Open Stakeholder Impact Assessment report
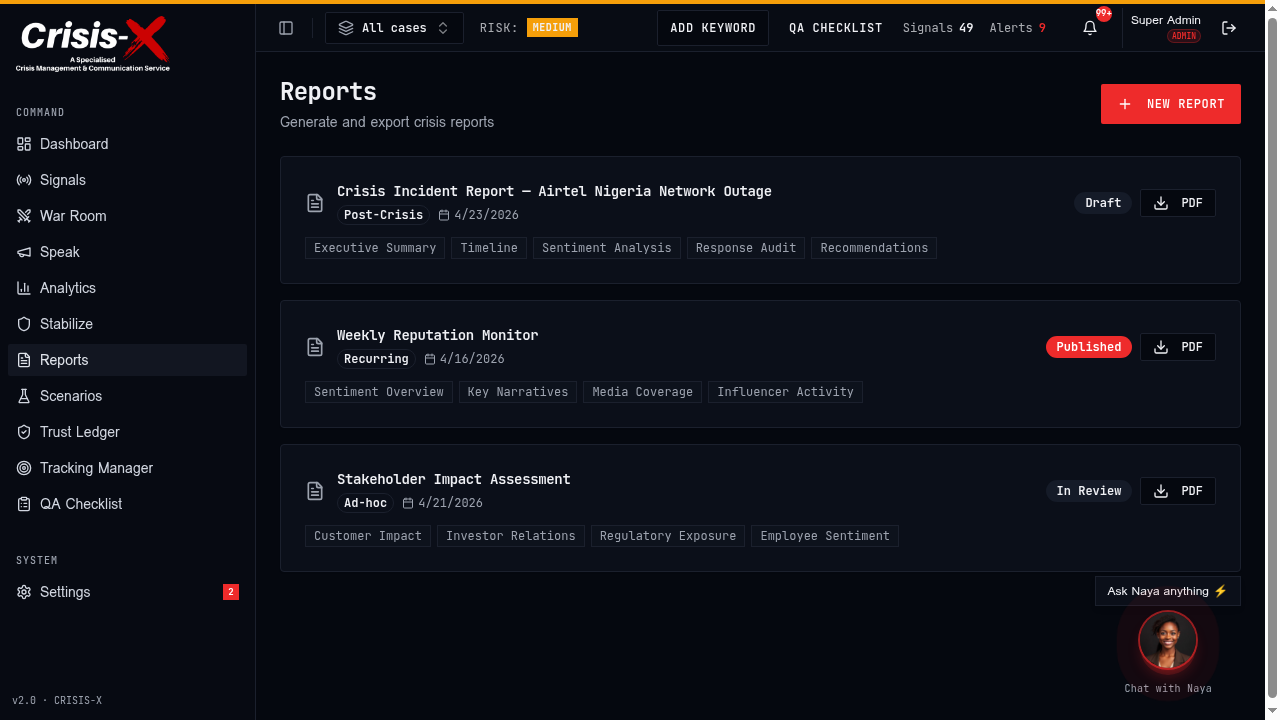The width and height of the screenshot is (1280, 720). click(454, 479)
